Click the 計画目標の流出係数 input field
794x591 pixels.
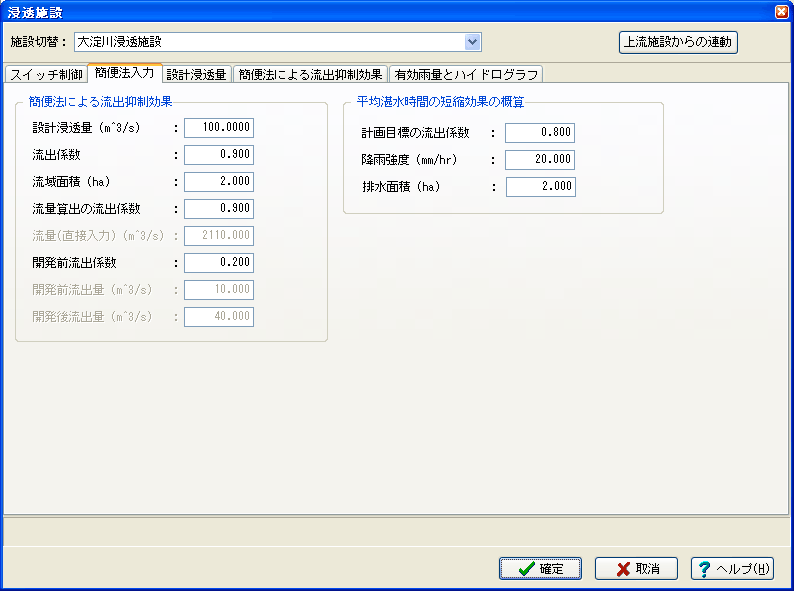click(x=540, y=133)
